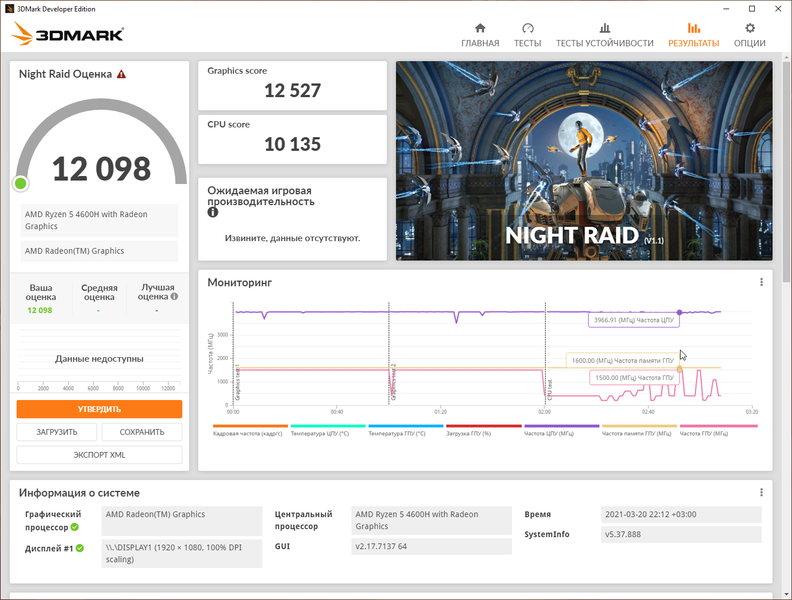Click the GUI version v2.17.7137 64

(431, 546)
